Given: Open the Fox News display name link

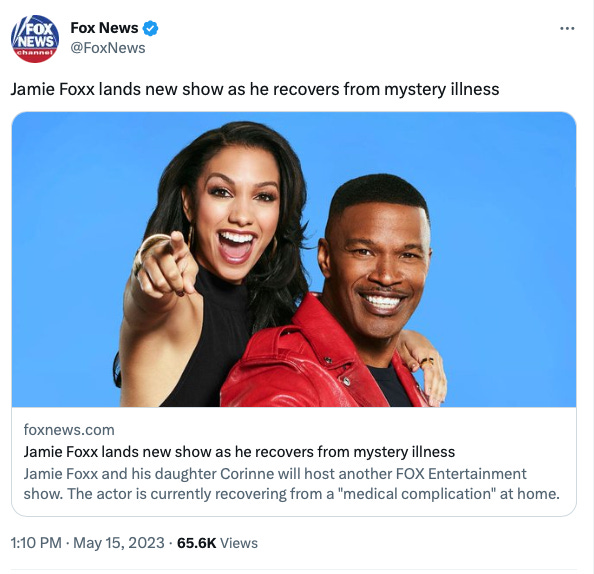Looking at the screenshot, I should tap(104, 28).
